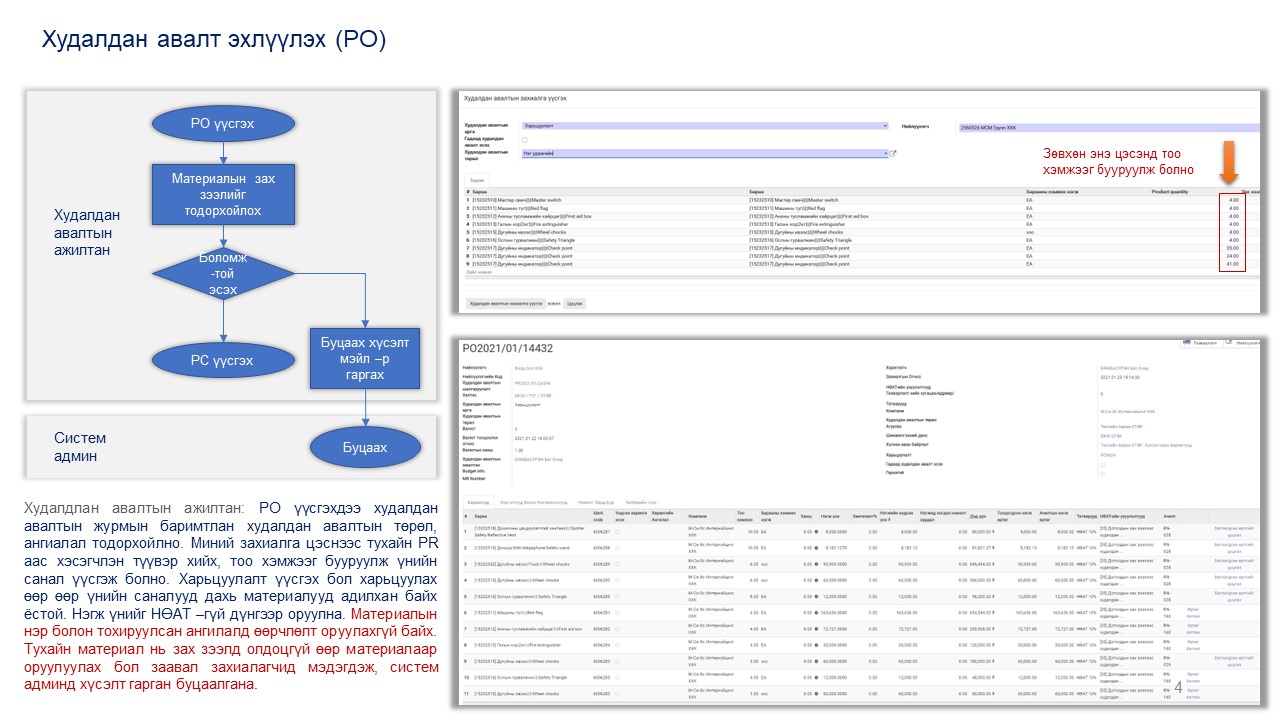Click the 'Нийлүүлэгч' field with '2560526 МСМ Групп ХХК'

click(x=1109, y=127)
